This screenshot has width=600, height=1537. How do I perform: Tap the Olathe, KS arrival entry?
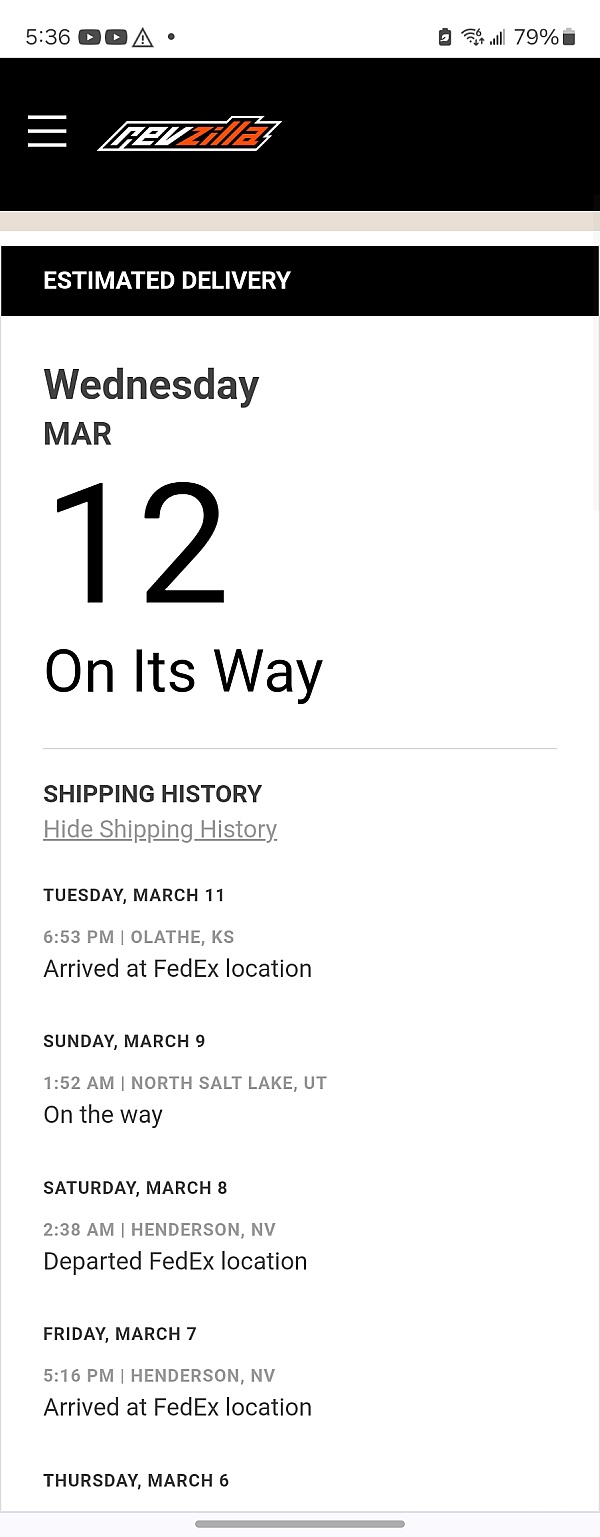tap(178, 953)
